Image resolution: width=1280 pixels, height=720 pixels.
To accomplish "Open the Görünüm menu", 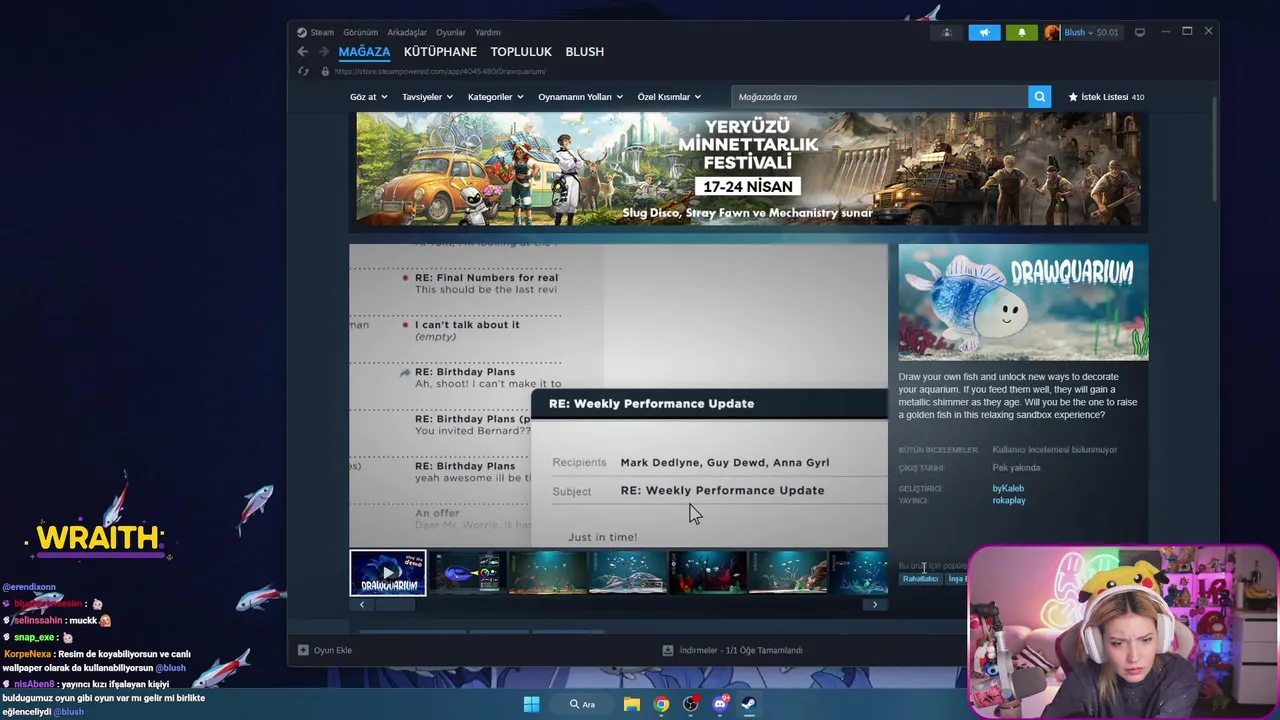I will click(x=361, y=32).
